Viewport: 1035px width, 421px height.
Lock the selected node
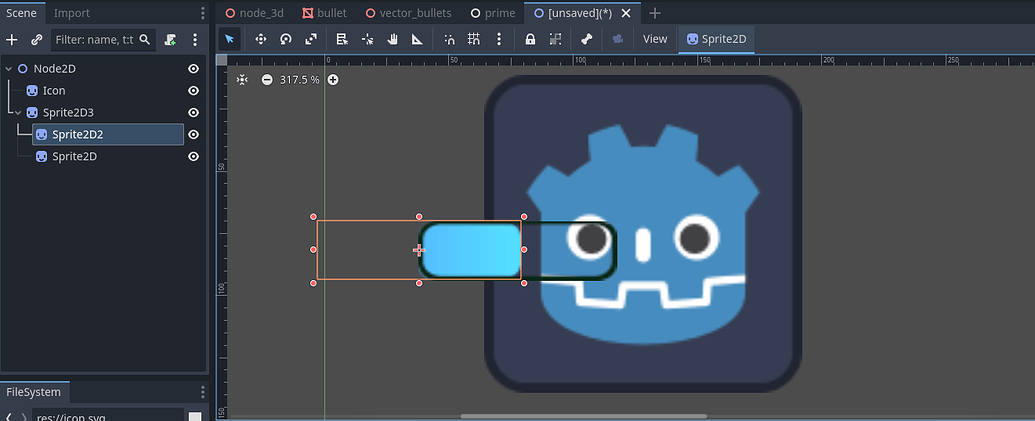530,40
